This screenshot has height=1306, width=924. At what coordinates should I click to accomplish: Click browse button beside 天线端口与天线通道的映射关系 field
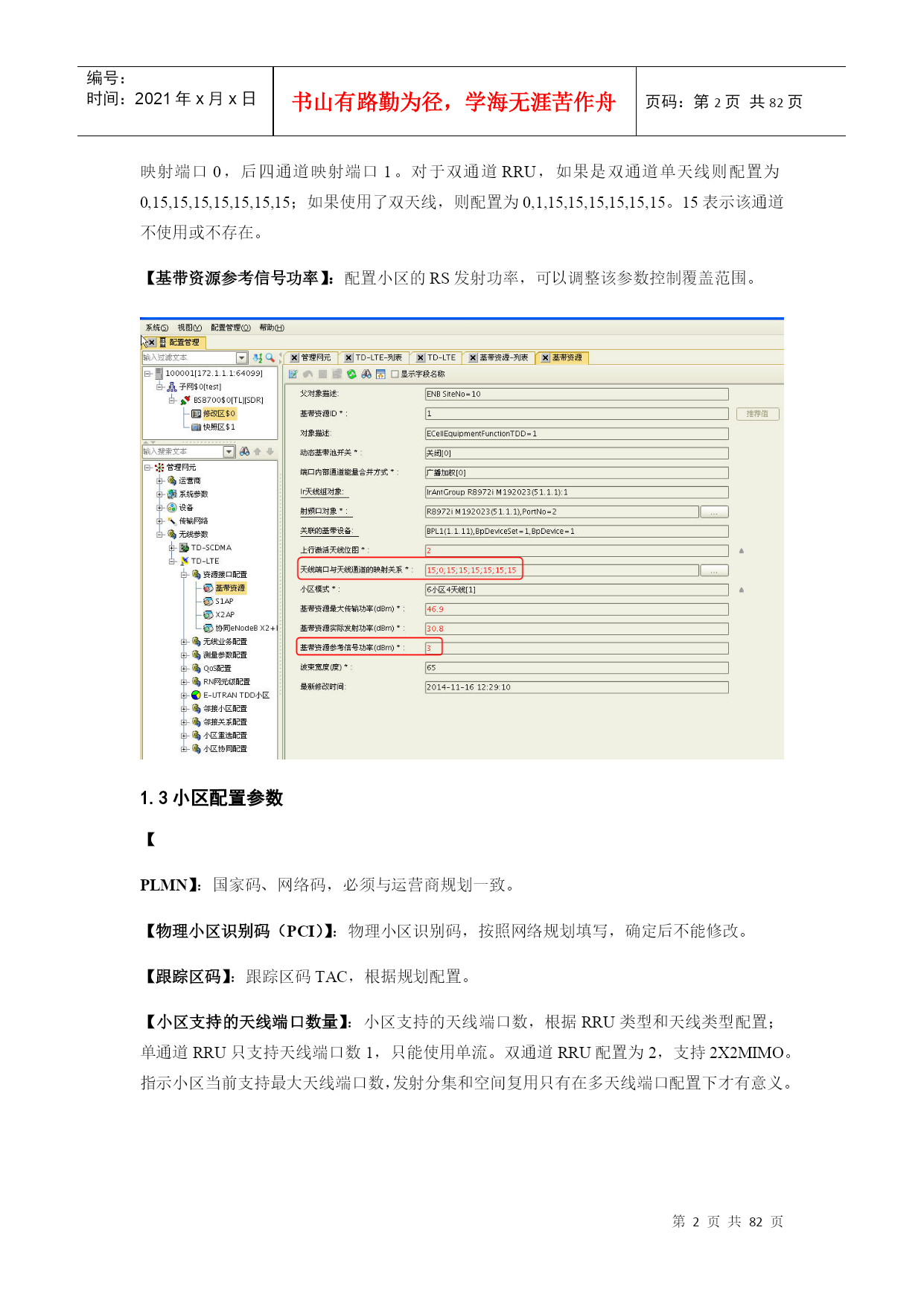coord(714,570)
